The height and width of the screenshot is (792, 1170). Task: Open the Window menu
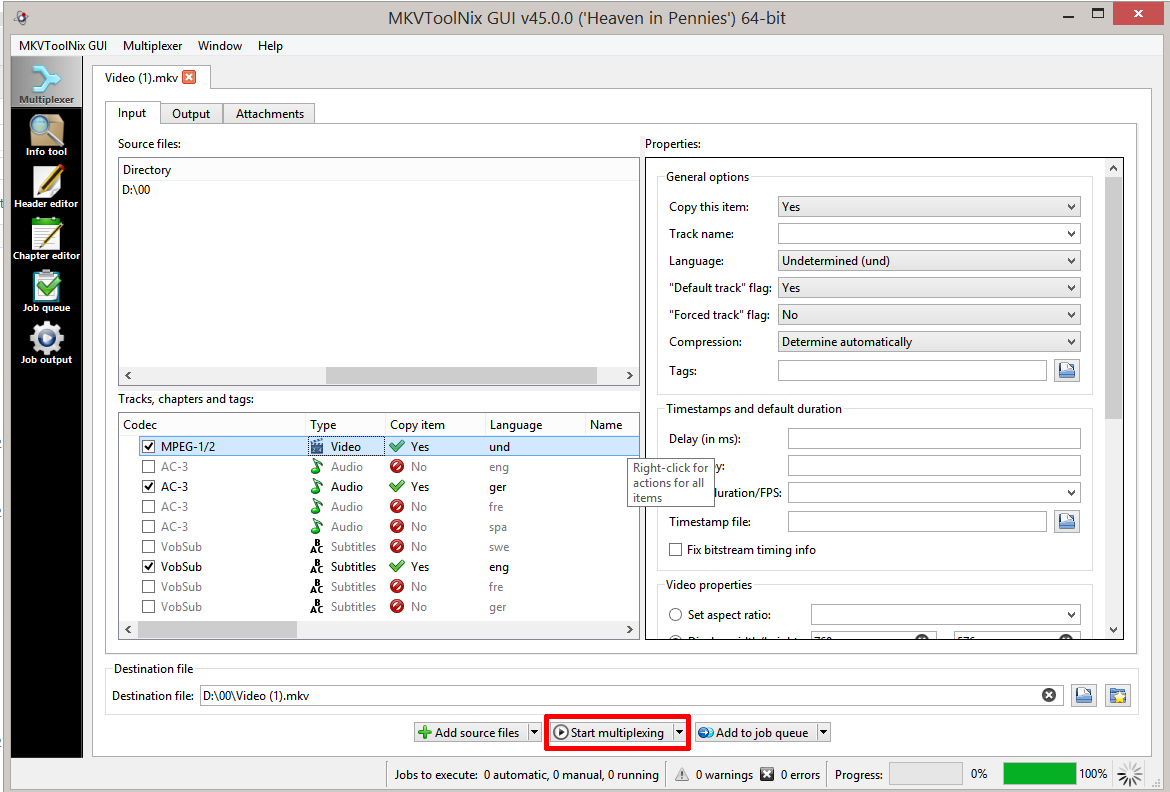(x=219, y=46)
